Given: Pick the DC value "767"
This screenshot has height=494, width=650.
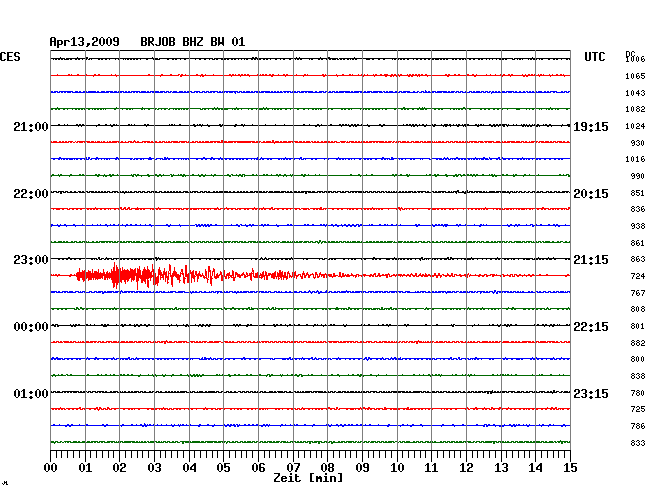Looking at the screenshot, I should tap(638, 293).
